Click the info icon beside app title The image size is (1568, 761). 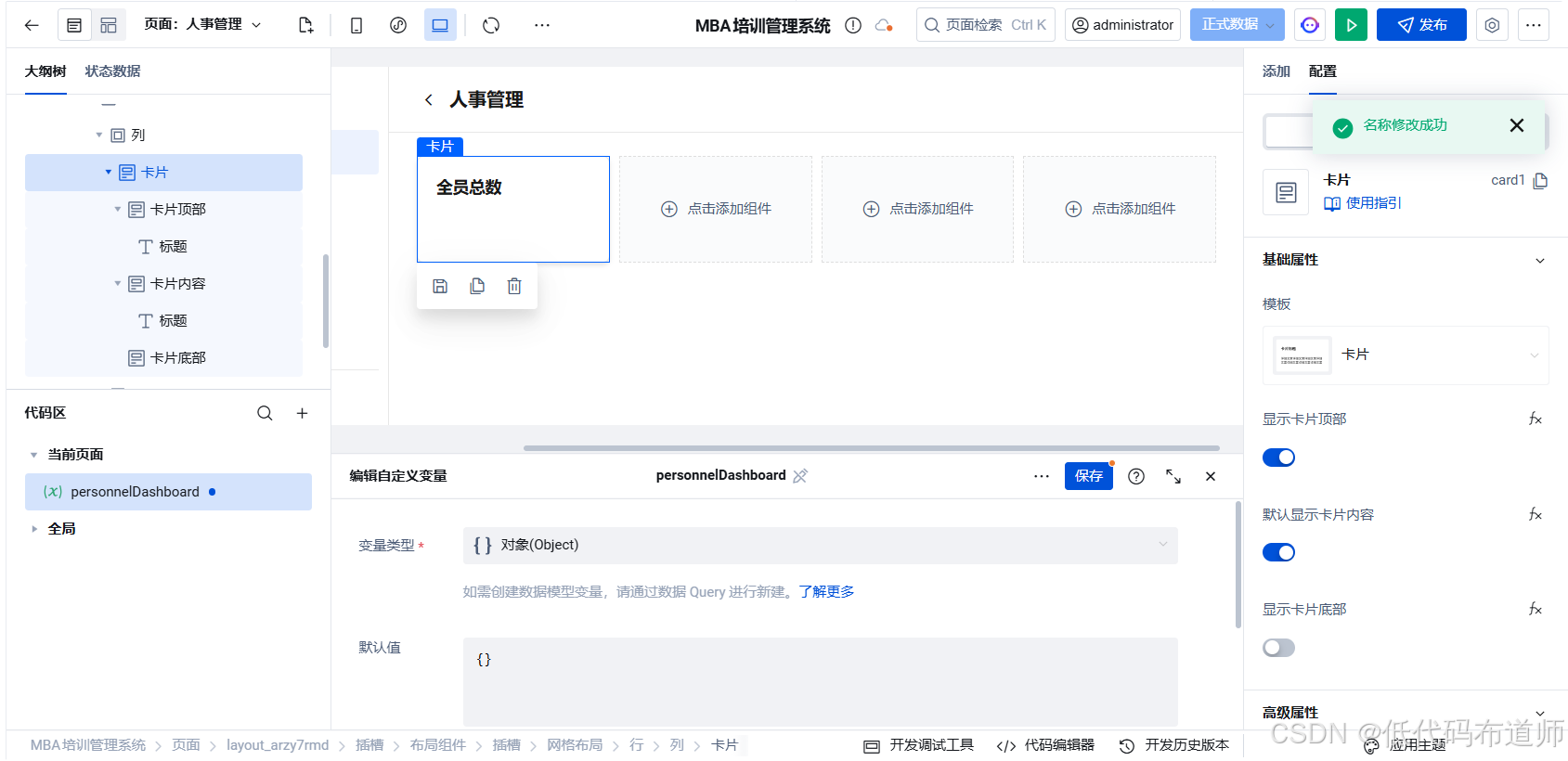[853, 25]
